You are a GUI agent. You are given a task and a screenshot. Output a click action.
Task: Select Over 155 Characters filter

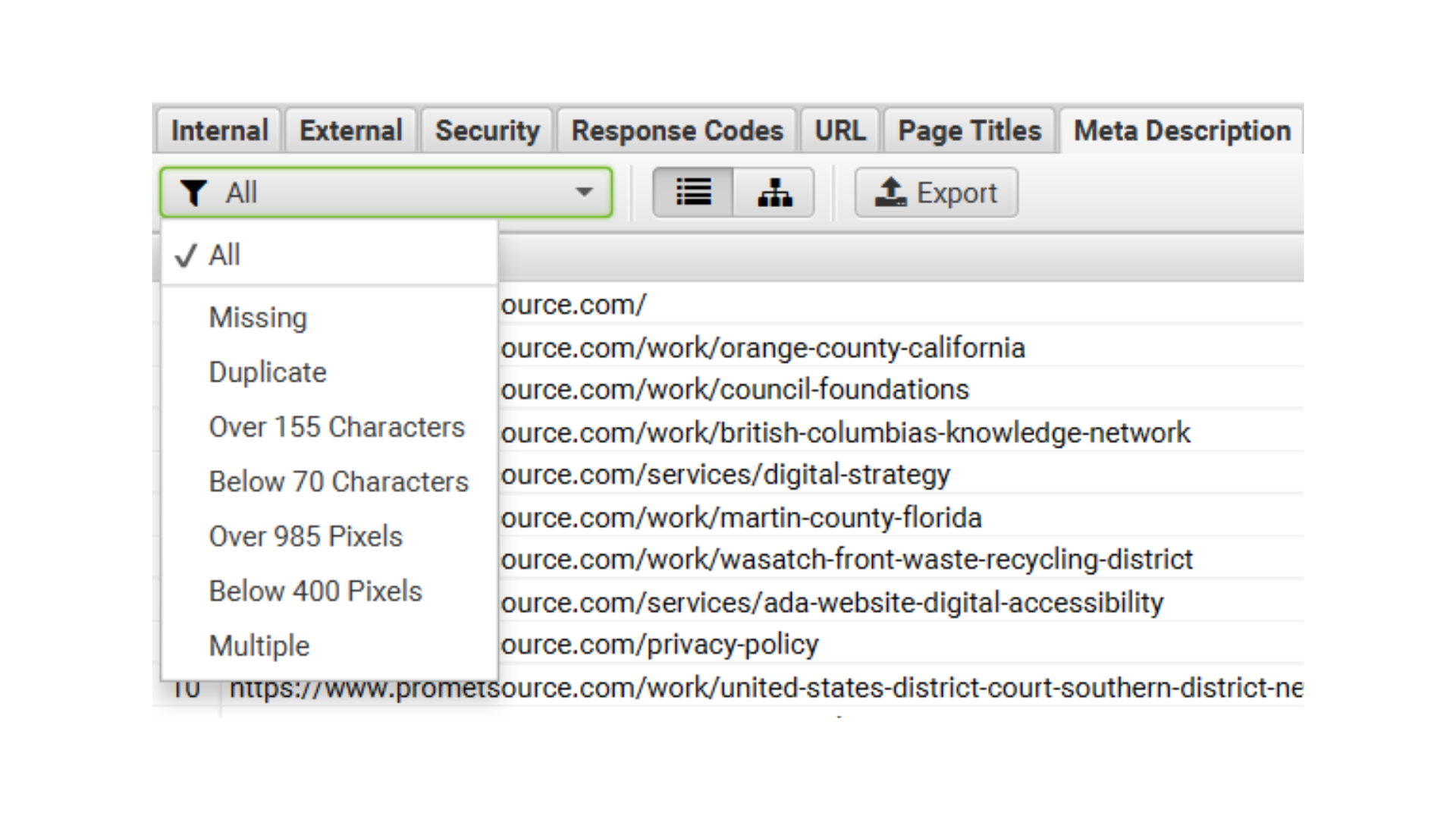point(329,427)
